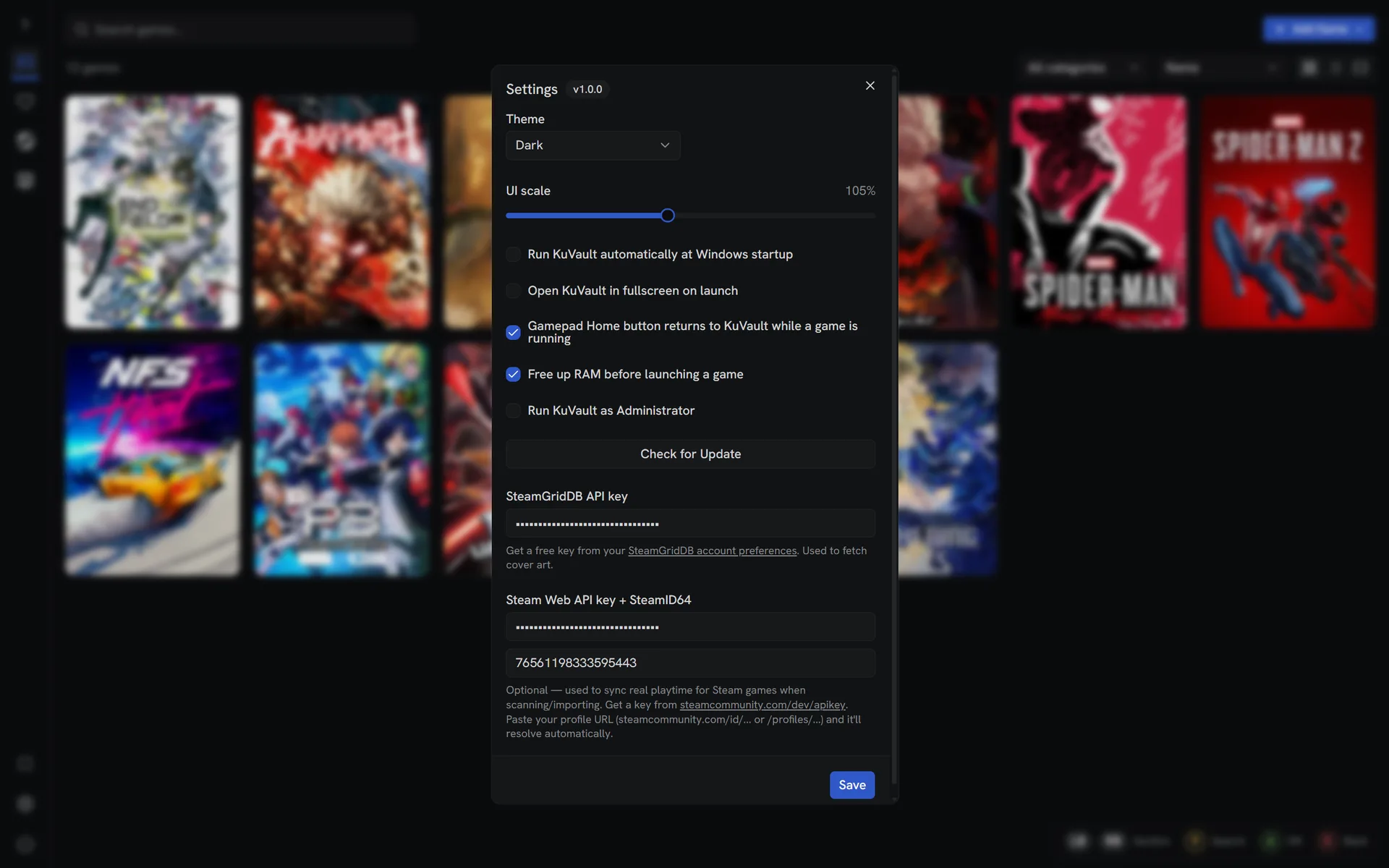The width and height of the screenshot is (1389, 868).
Task: Click the SteamID64 number input field
Action: (x=690, y=663)
